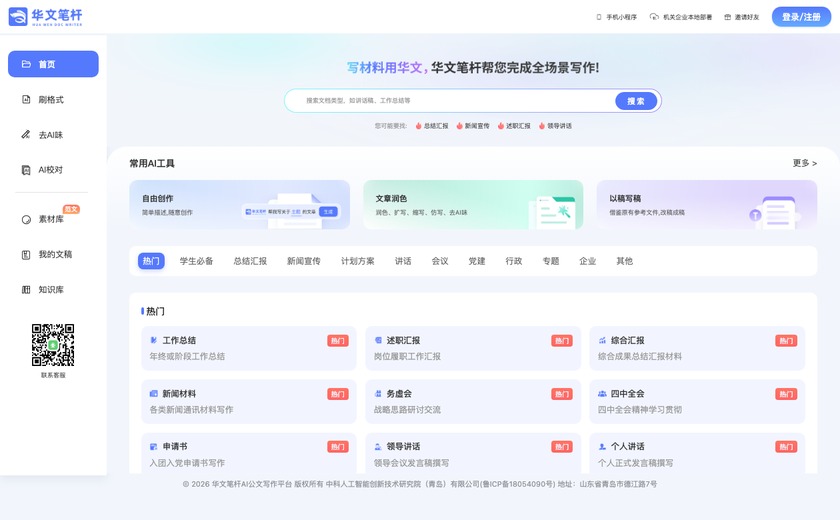Click the 搜索 search button
This screenshot has height=520, width=840.
point(636,101)
